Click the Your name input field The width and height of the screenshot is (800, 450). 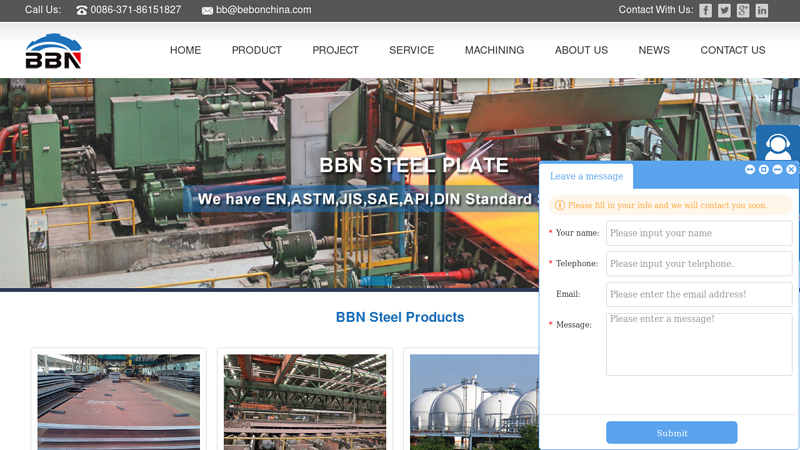[x=699, y=233]
